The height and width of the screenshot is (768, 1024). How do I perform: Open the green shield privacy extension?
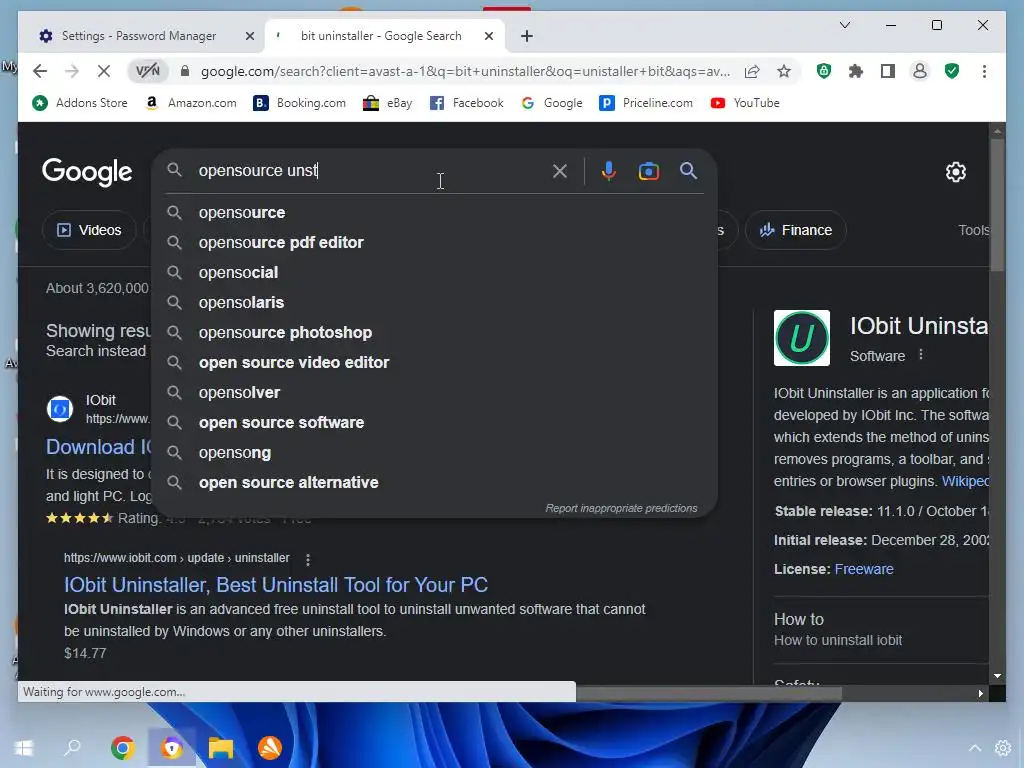[x=824, y=71]
